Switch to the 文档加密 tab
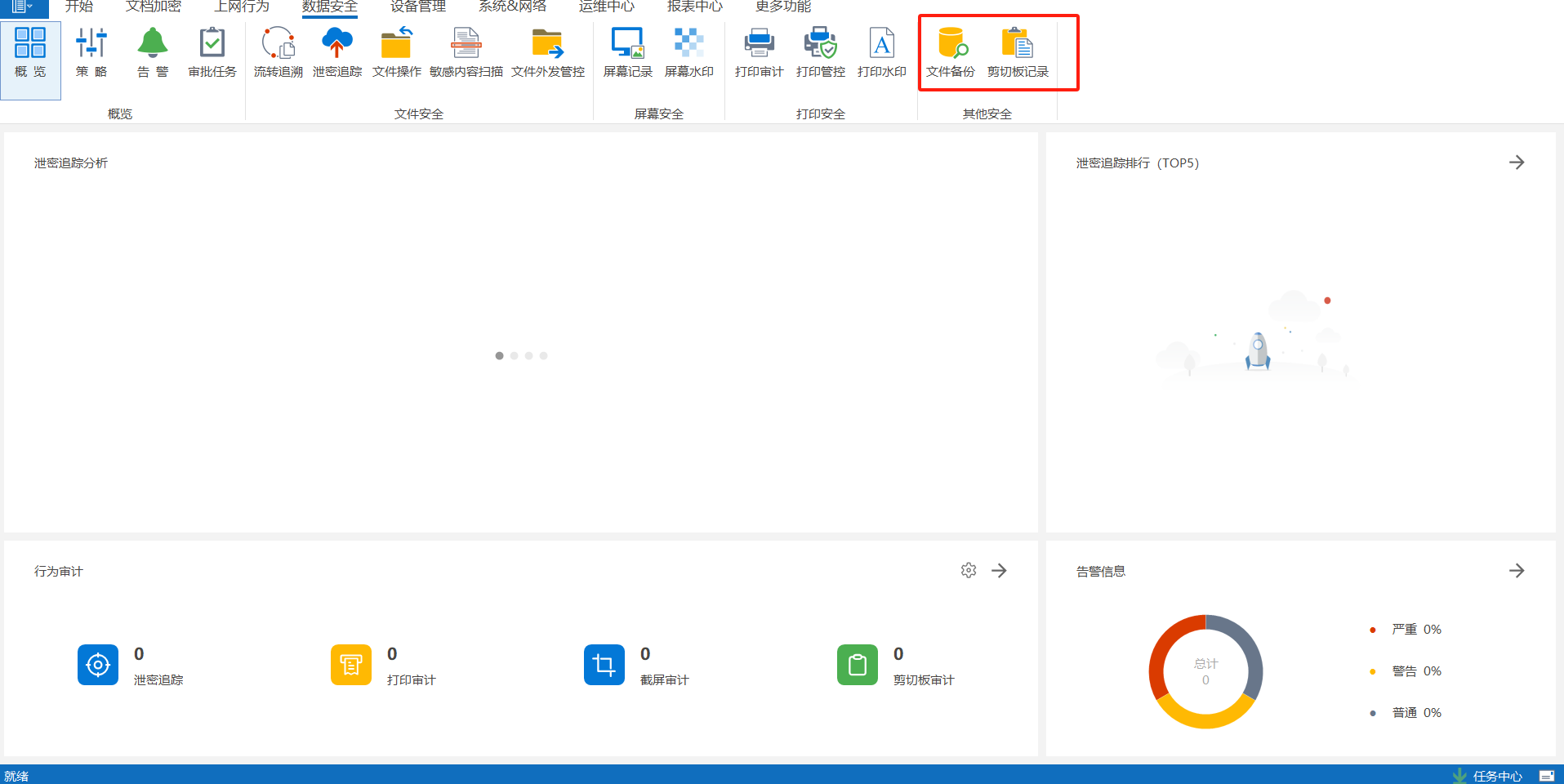 tap(154, 7)
